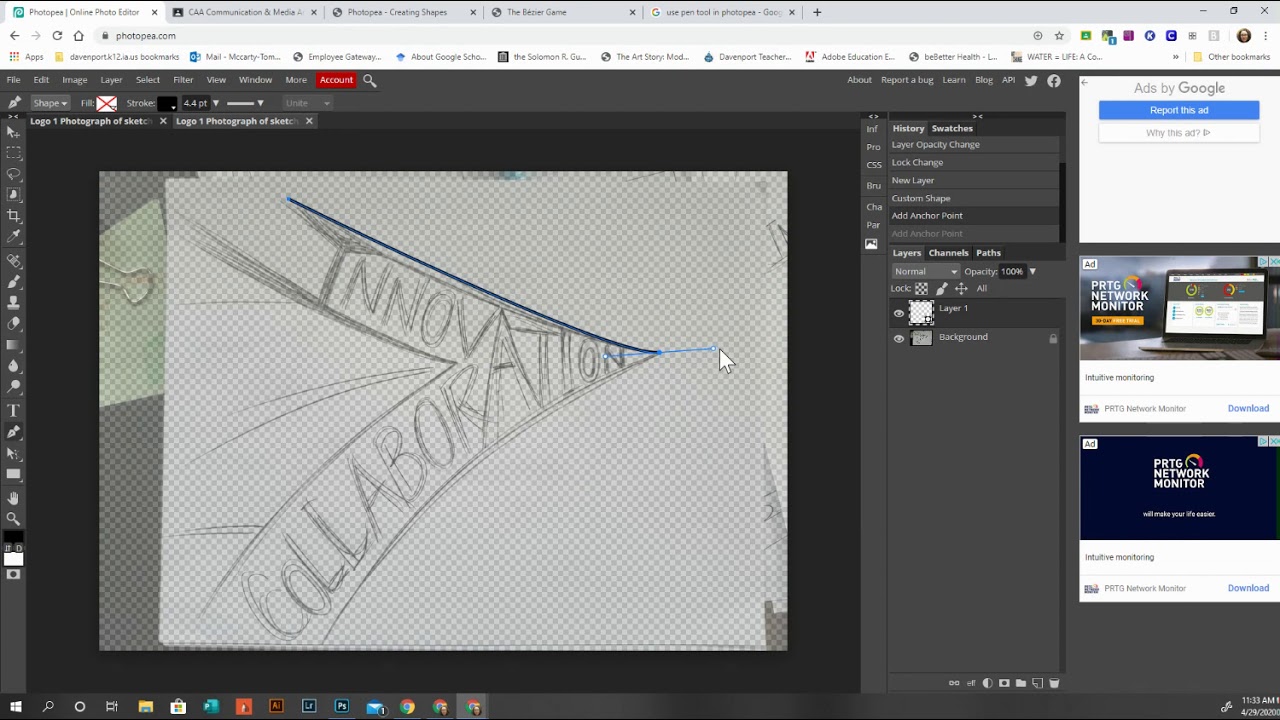This screenshot has height=720, width=1280.
Task: Pick the Crop tool
Action: (x=13, y=216)
